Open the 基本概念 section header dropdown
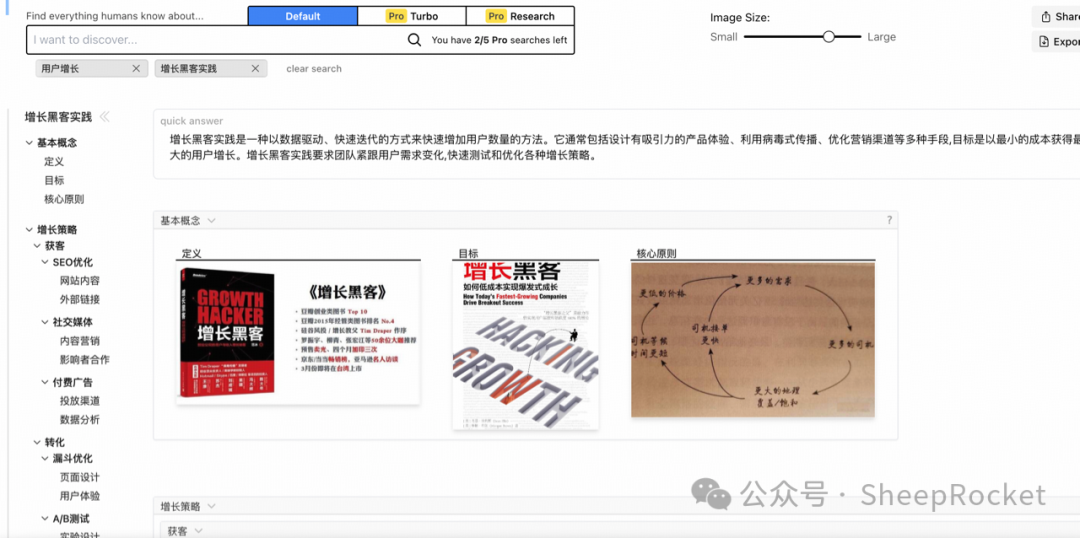The width and height of the screenshot is (1080, 538). pyautogui.click(x=211, y=220)
